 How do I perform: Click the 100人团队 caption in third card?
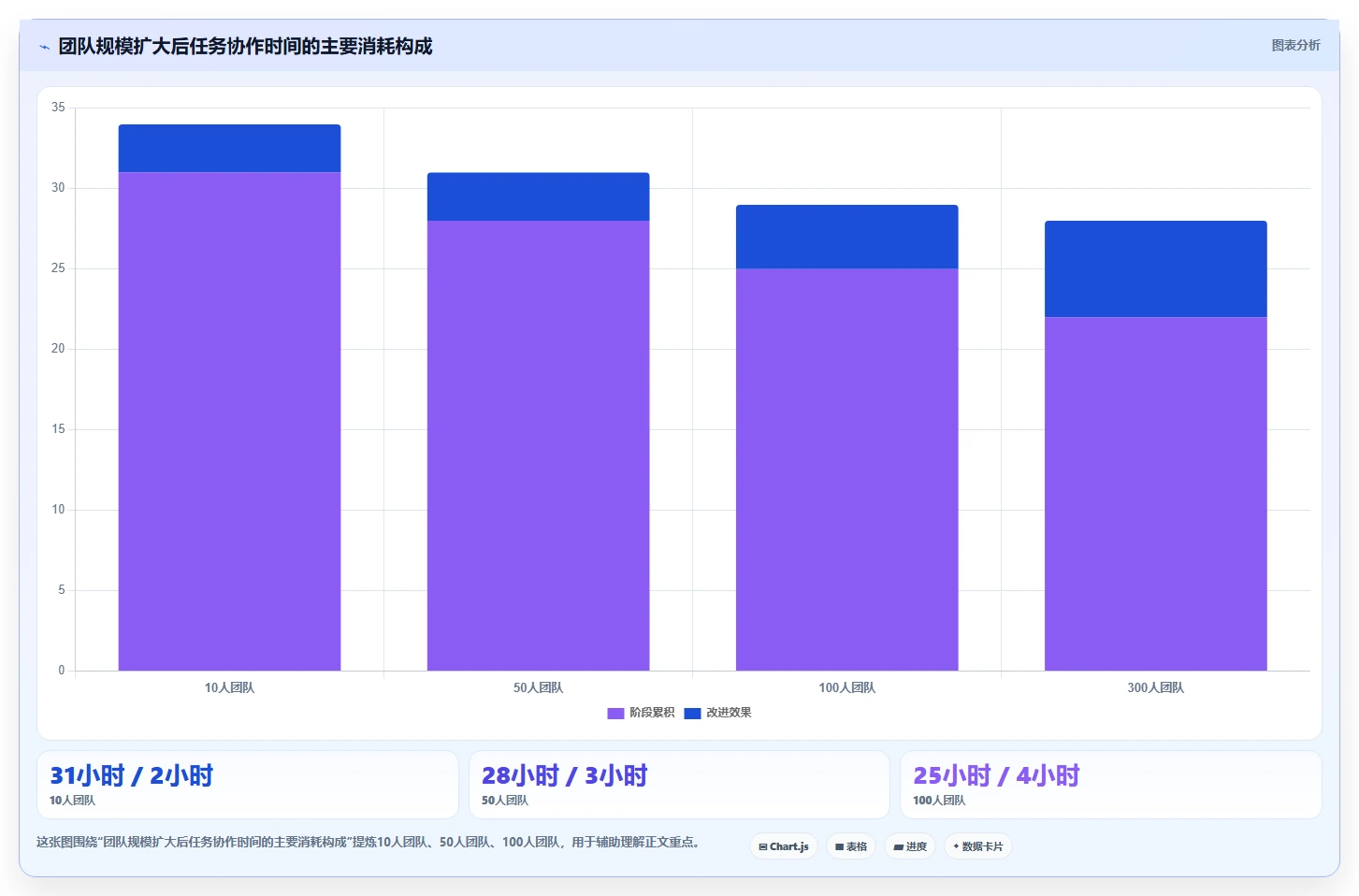(x=939, y=801)
